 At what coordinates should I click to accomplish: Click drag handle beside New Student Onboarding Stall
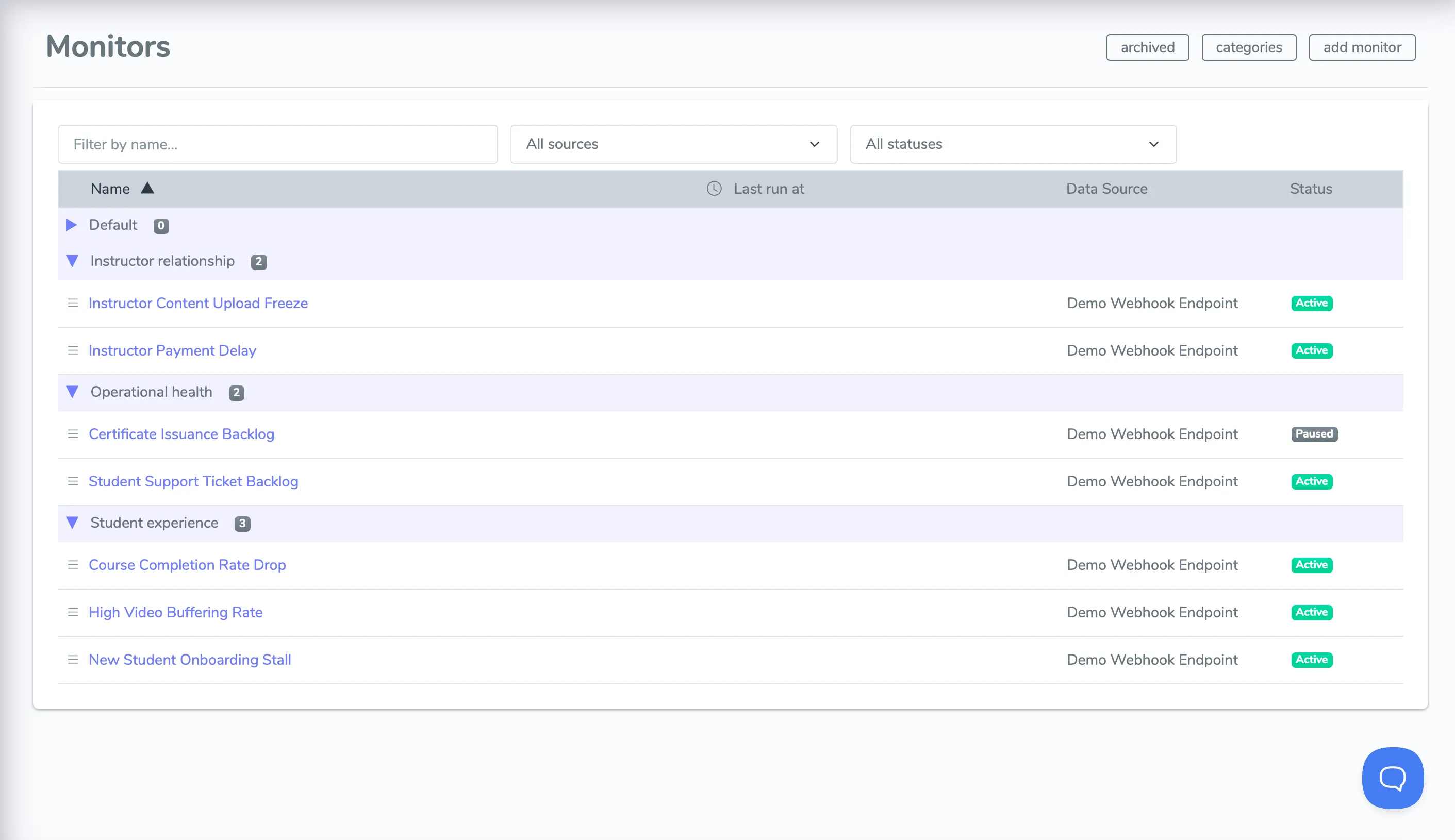[x=73, y=660]
